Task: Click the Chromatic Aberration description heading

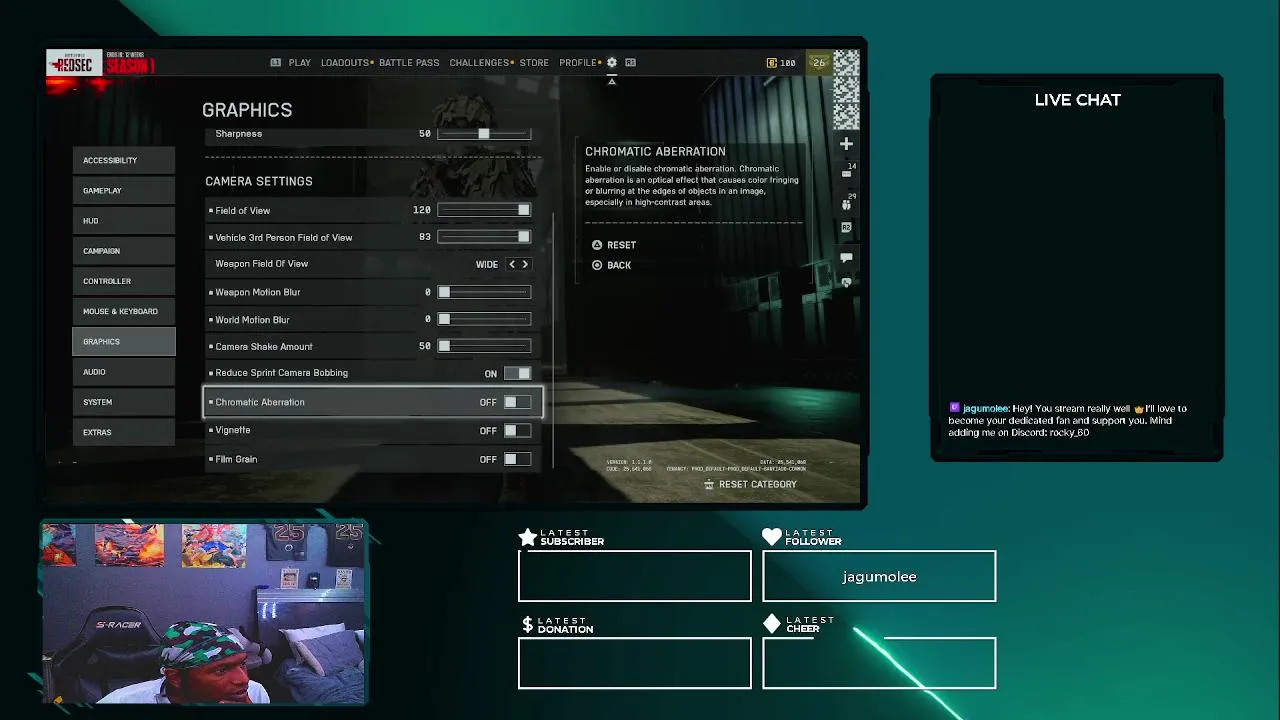Action: pyautogui.click(x=655, y=151)
